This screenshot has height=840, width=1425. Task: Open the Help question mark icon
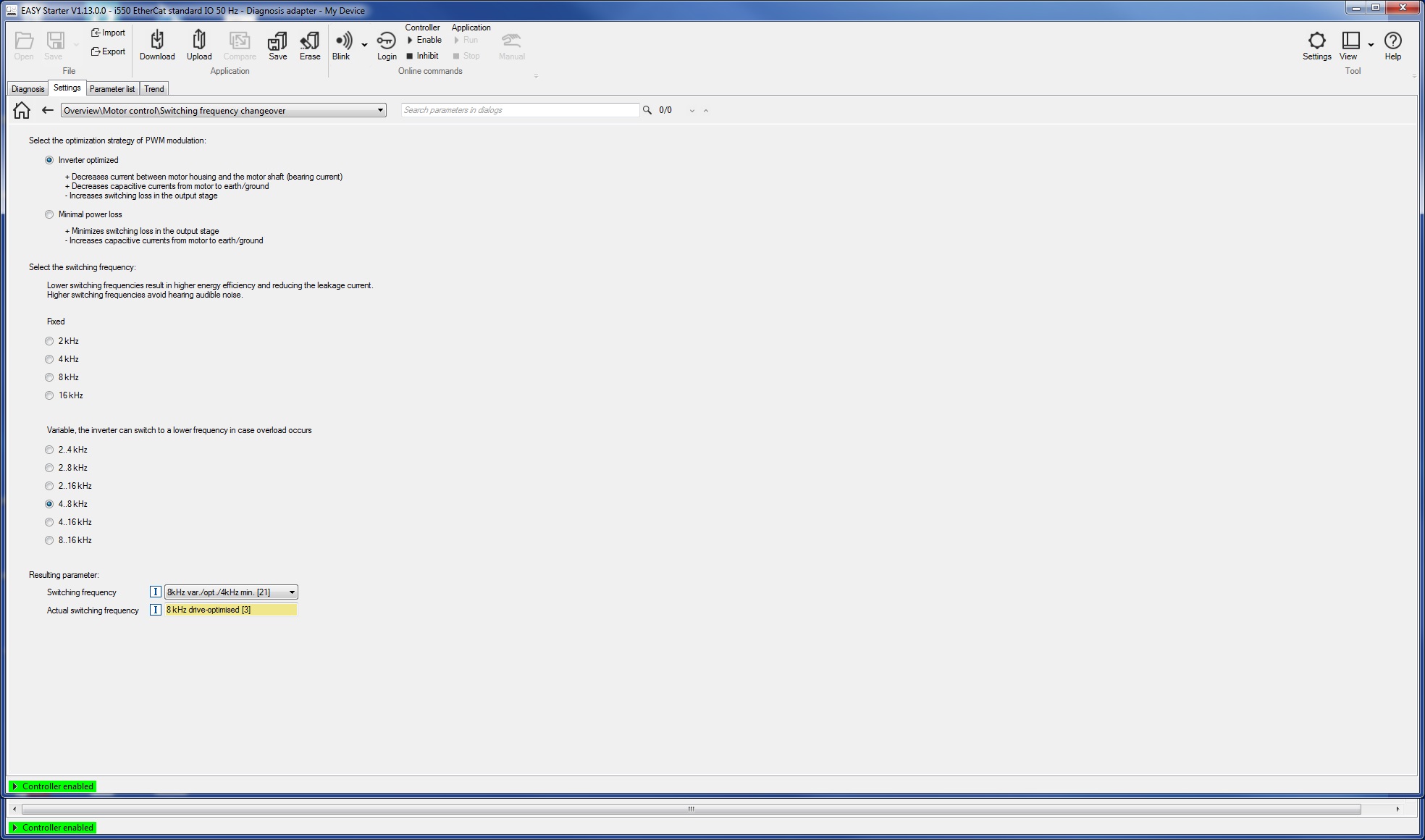click(x=1392, y=45)
